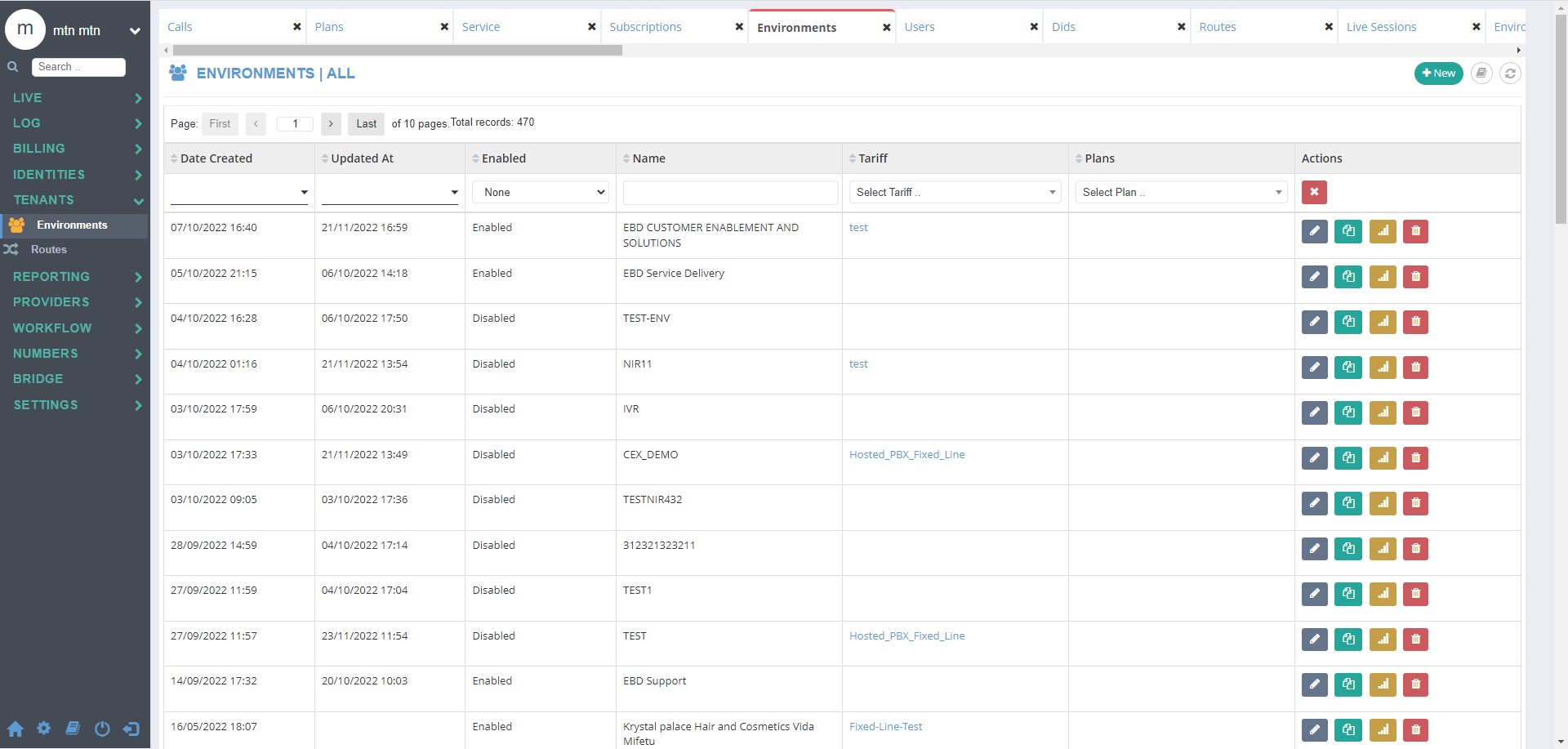
Task: Edit the TEST-ENV environment with pencil icon
Action: click(x=1314, y=322)
